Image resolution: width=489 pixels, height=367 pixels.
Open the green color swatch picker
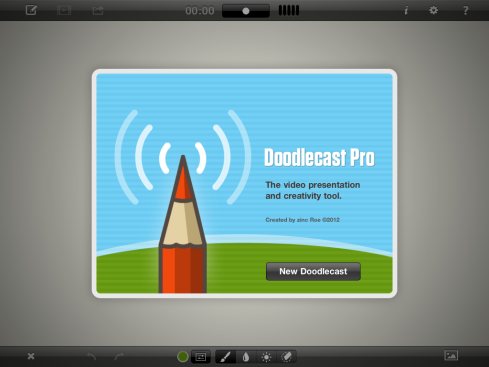(x=183, y=357)
